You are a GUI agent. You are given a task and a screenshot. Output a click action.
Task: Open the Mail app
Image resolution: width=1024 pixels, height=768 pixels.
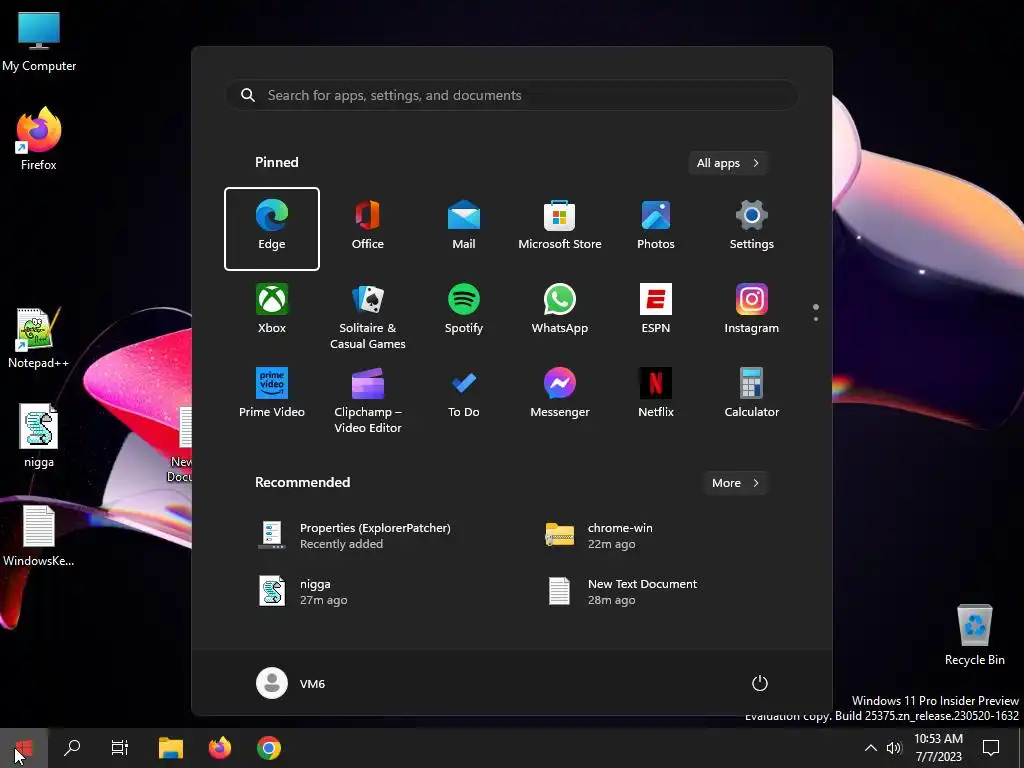pos(464,225)
